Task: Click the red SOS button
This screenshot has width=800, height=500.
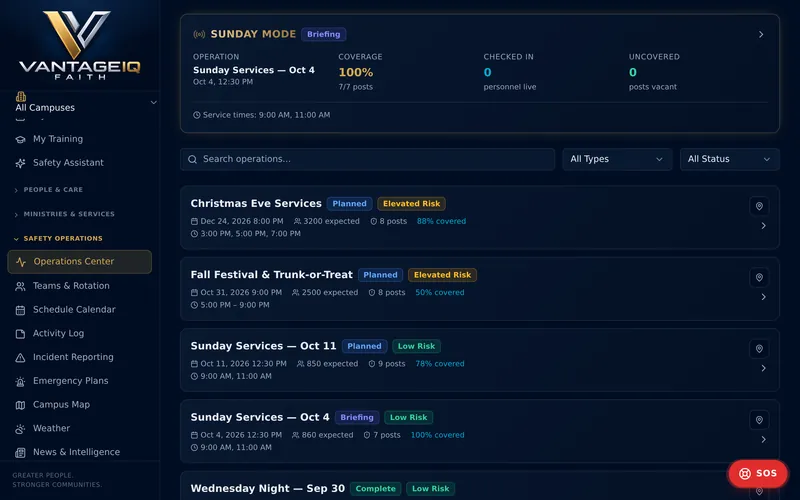Action: [758, 473]
